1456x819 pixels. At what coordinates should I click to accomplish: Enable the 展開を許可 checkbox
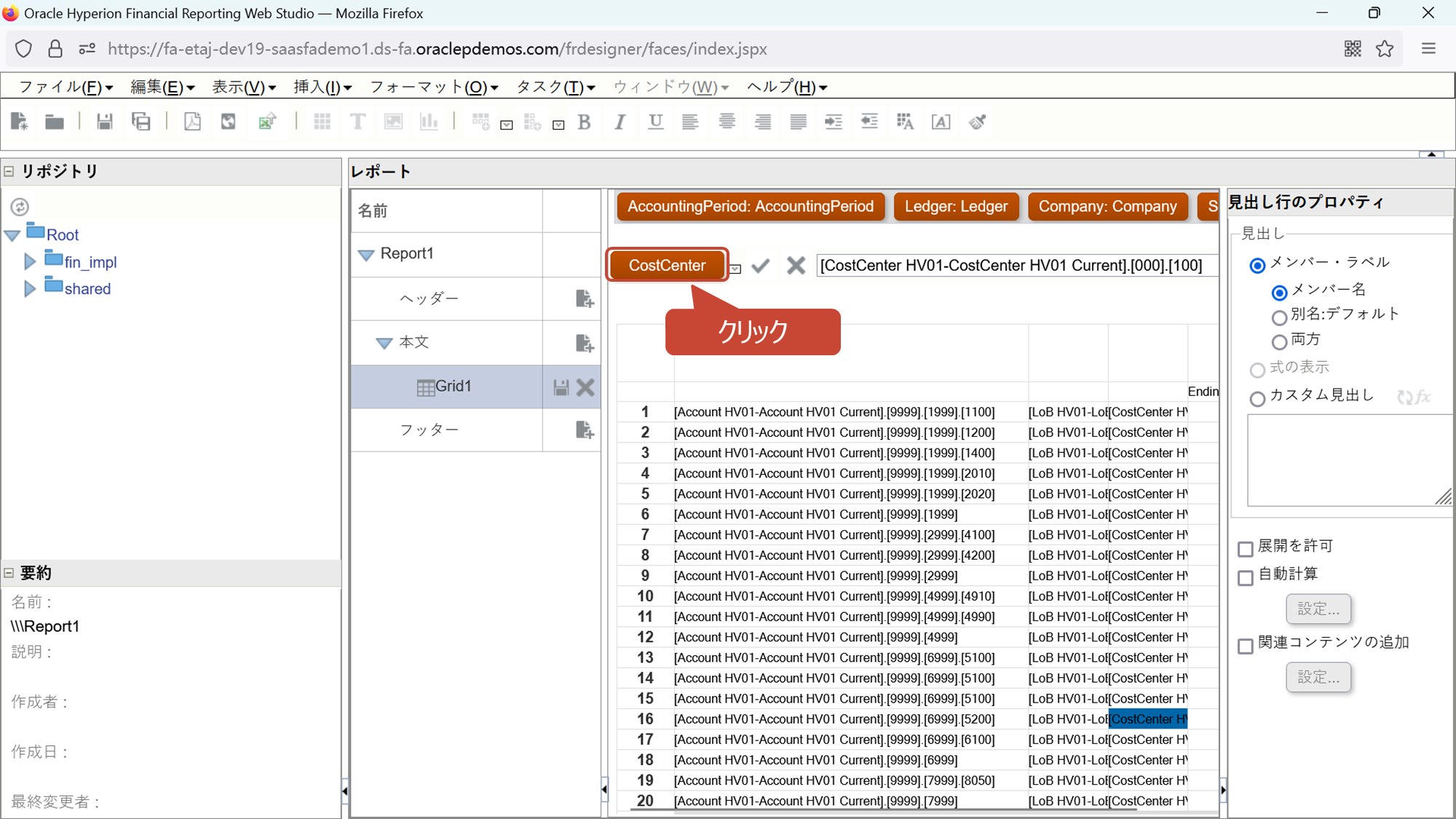click(x=1246, y=548)
